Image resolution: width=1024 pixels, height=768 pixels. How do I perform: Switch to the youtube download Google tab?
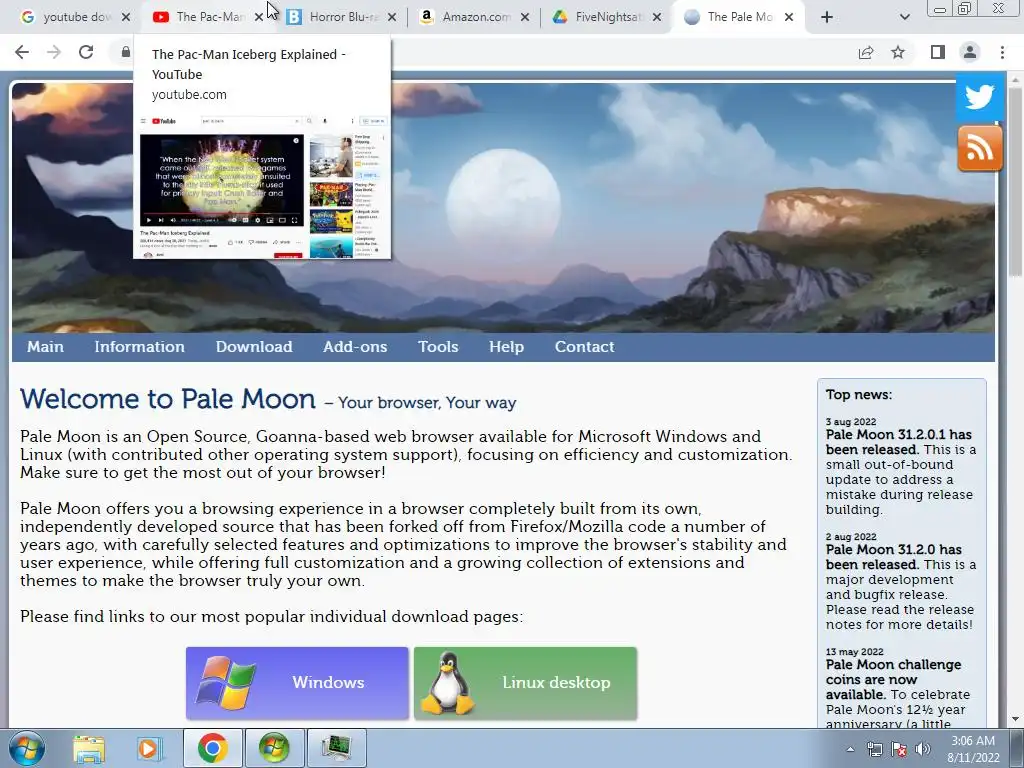[68, 17]
